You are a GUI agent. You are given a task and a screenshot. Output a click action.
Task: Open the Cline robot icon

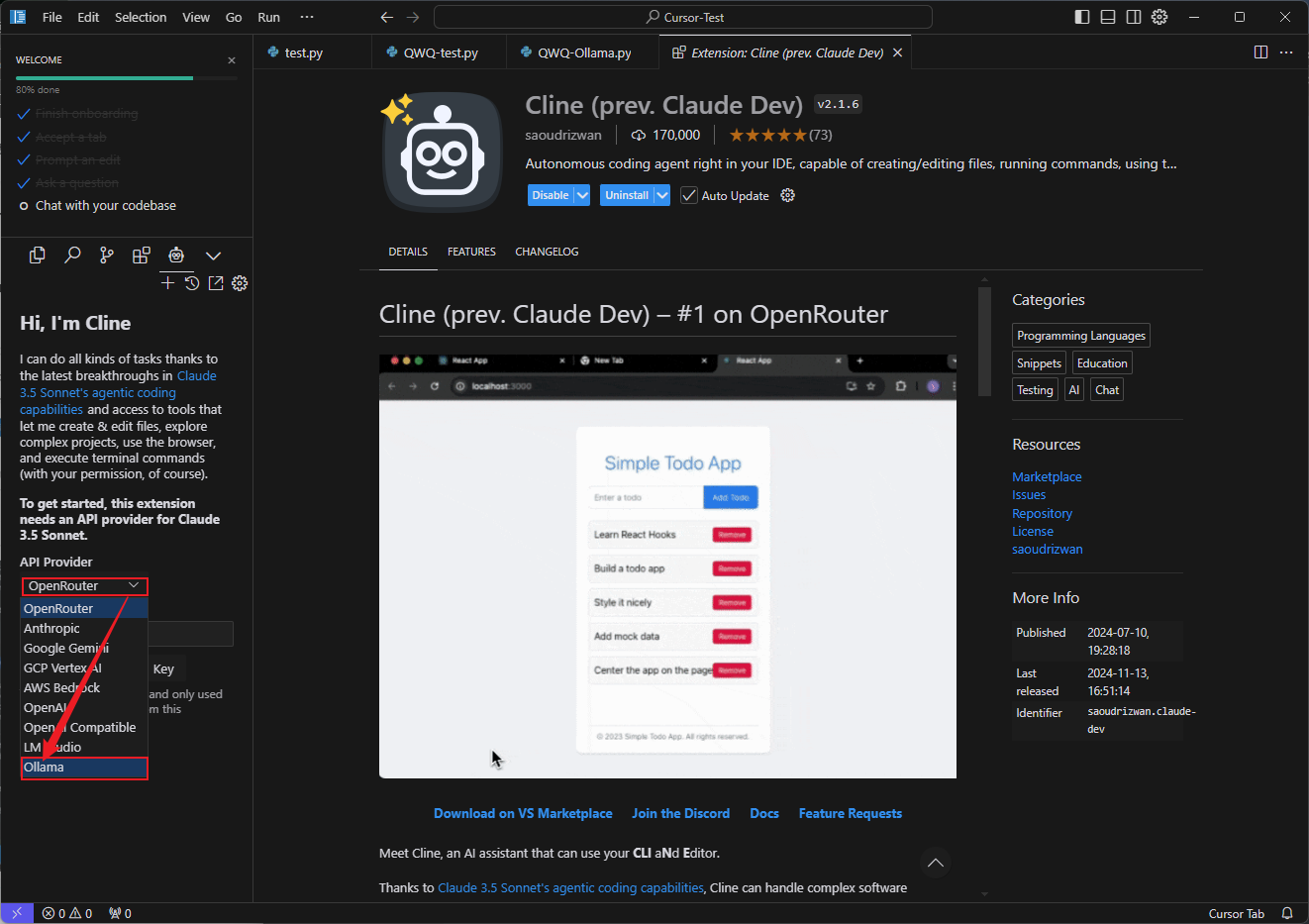[x=176, y=256]
